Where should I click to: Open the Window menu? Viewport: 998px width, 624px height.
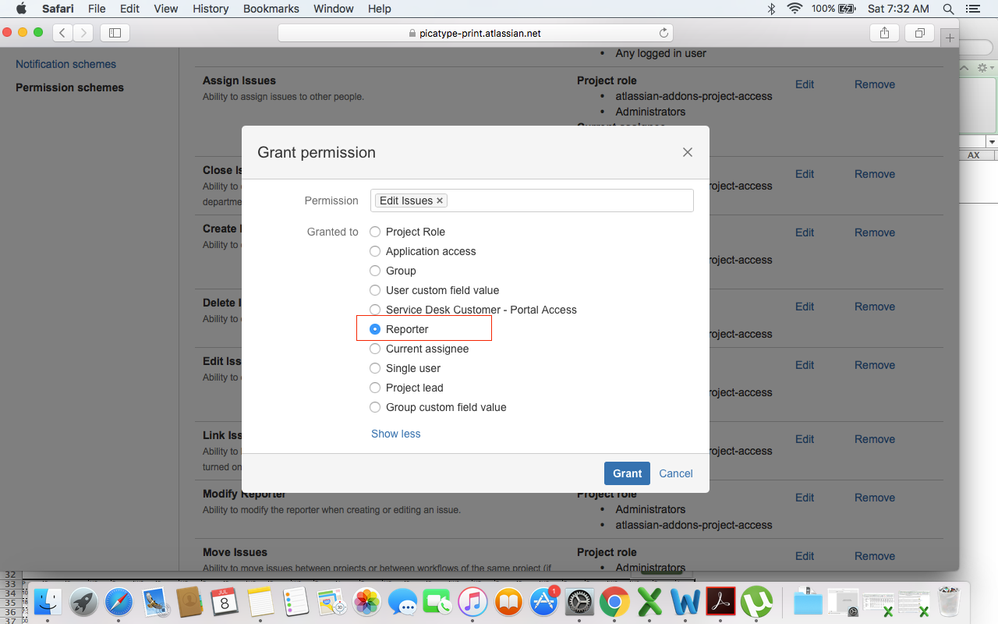click(x=334, y=9)
